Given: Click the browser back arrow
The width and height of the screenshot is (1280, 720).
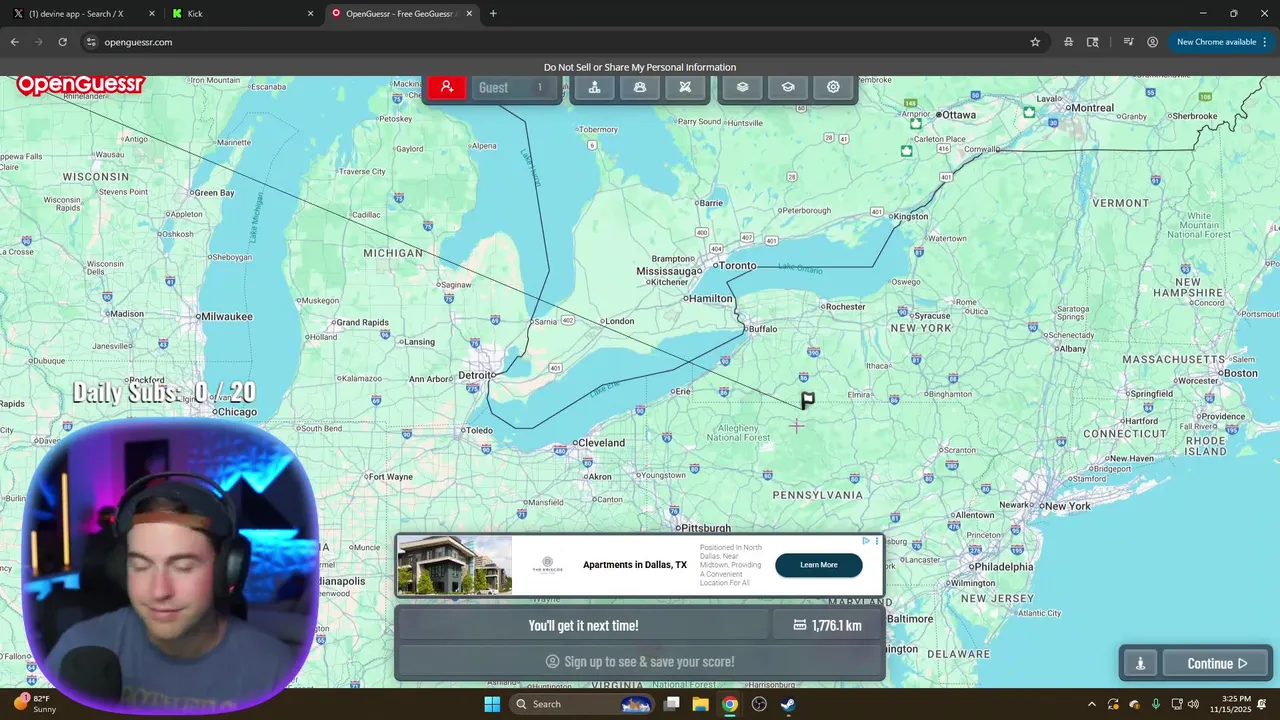Looking at the screenshot, I should [15, 42].
